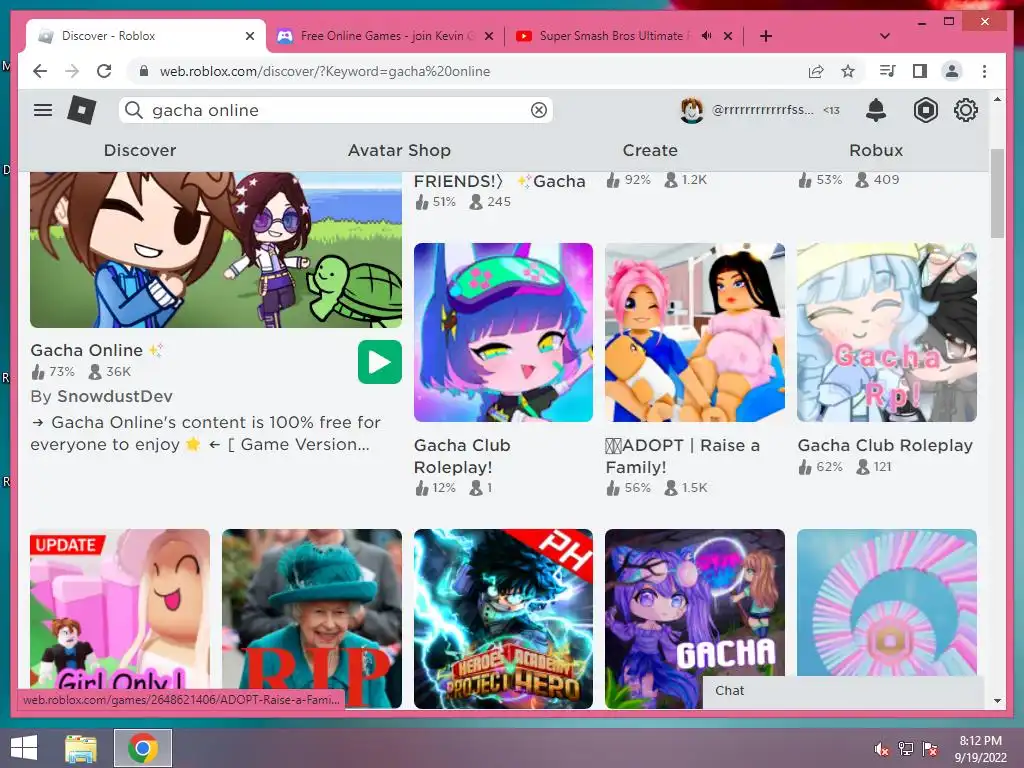Open a new browser tab
This screenshot has width=1024, height=768.
tap(766, 36)
